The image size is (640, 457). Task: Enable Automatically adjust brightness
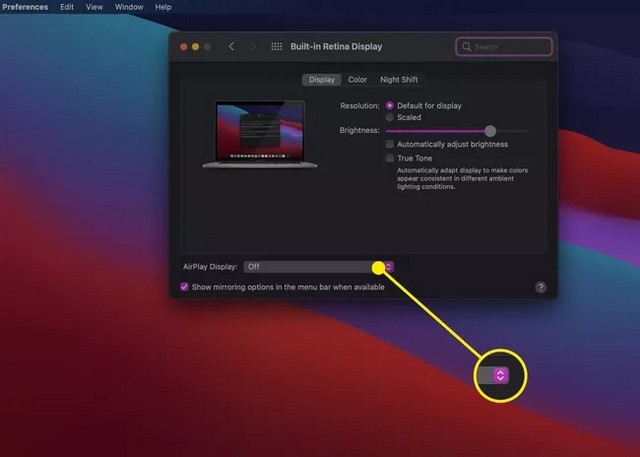pyautogui.click(x=390, y=144)
